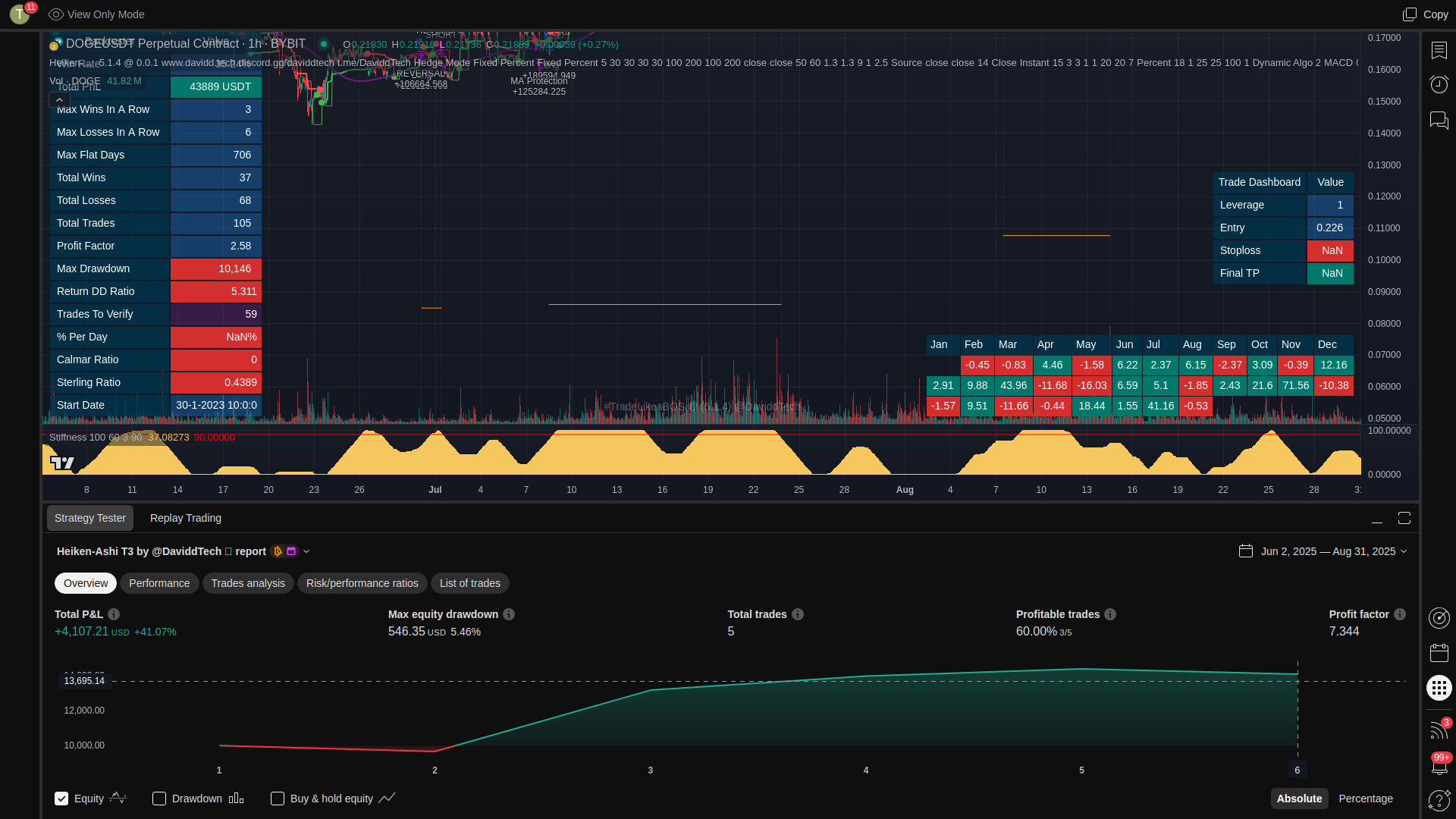Switch to Replay Trading tab
The width and height of the screenshot is (1456, 819).
tap(186, 518)
